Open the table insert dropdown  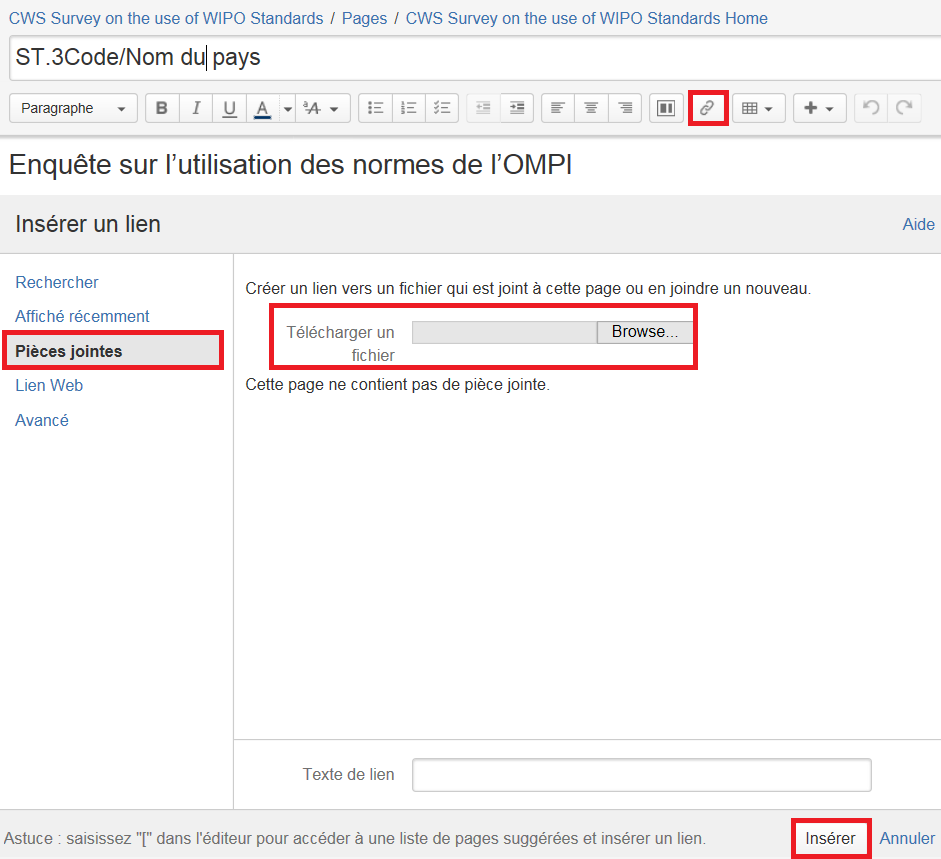click(x=758, y=108)
